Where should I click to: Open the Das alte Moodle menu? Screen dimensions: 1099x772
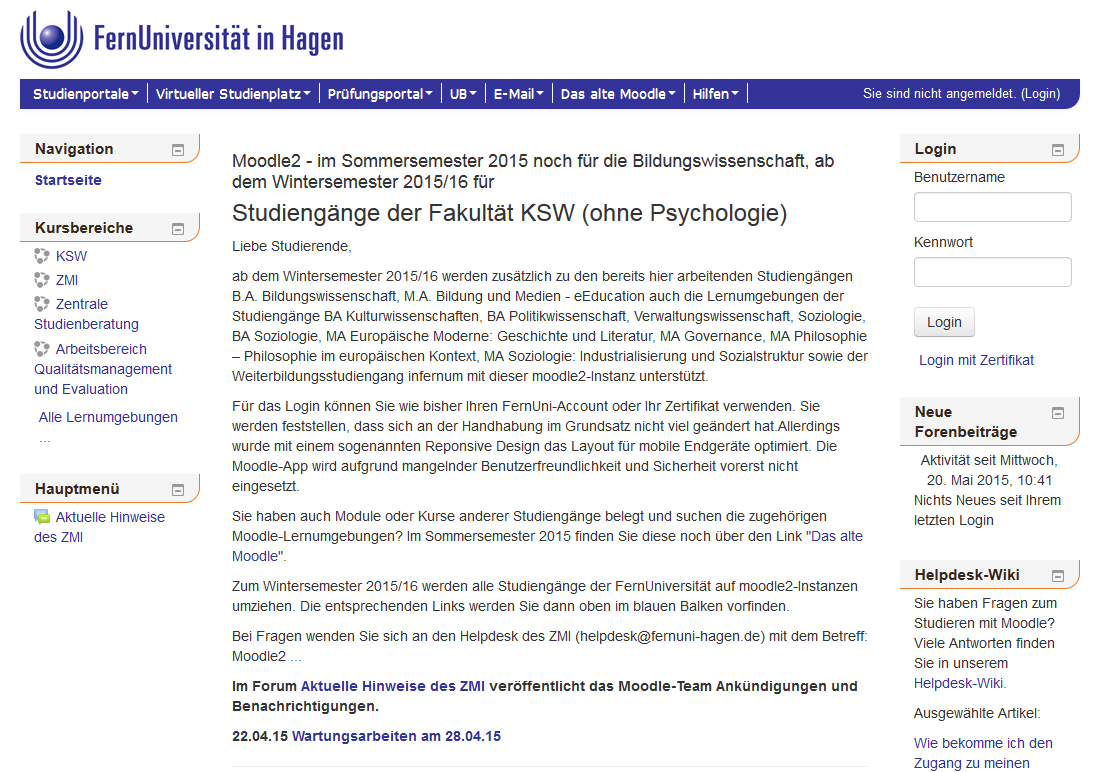point(617,94)
